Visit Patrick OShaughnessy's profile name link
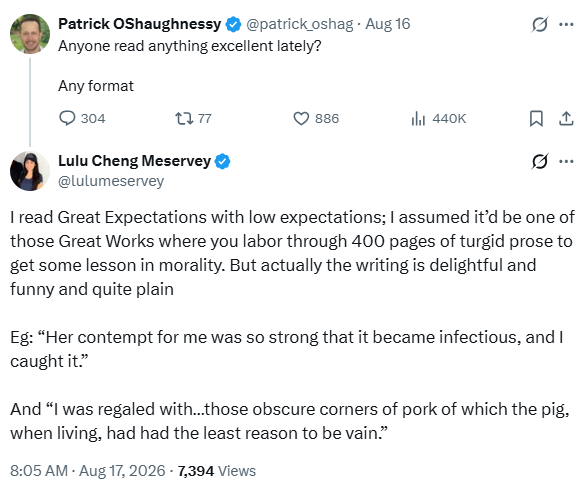 (x=140, y=24)
